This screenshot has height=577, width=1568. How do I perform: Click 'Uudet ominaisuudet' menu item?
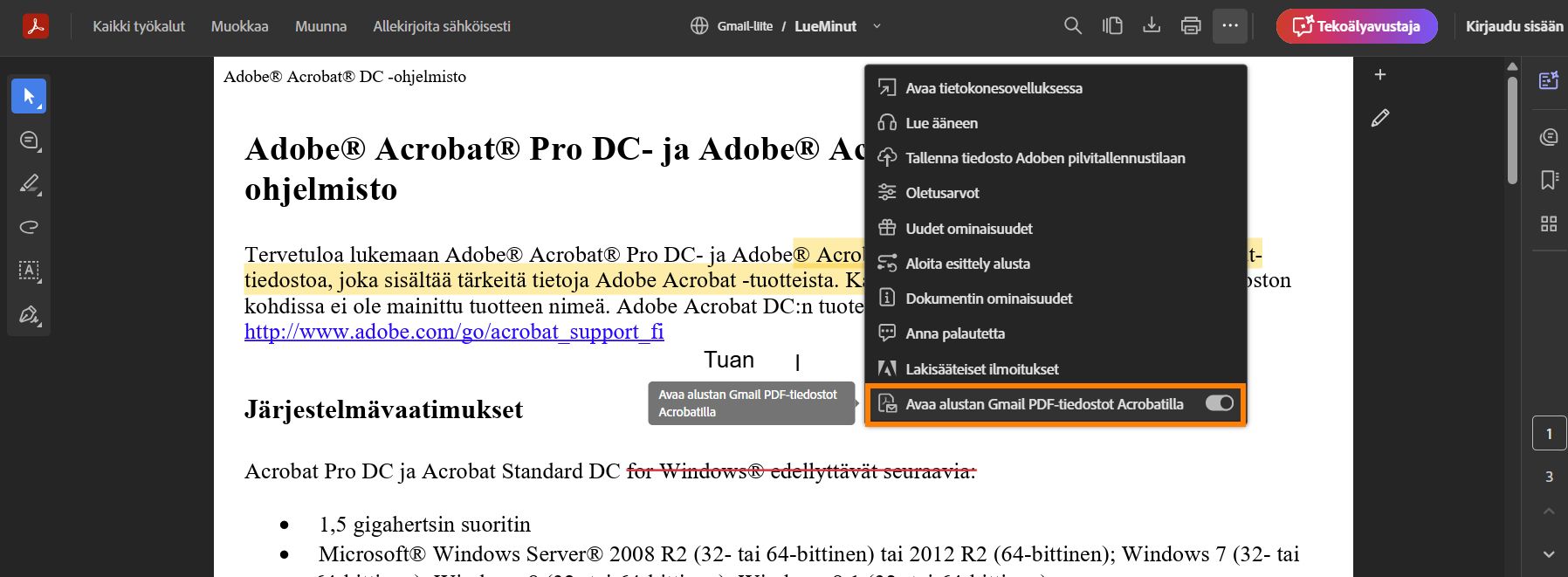[x=1056, y=229]
